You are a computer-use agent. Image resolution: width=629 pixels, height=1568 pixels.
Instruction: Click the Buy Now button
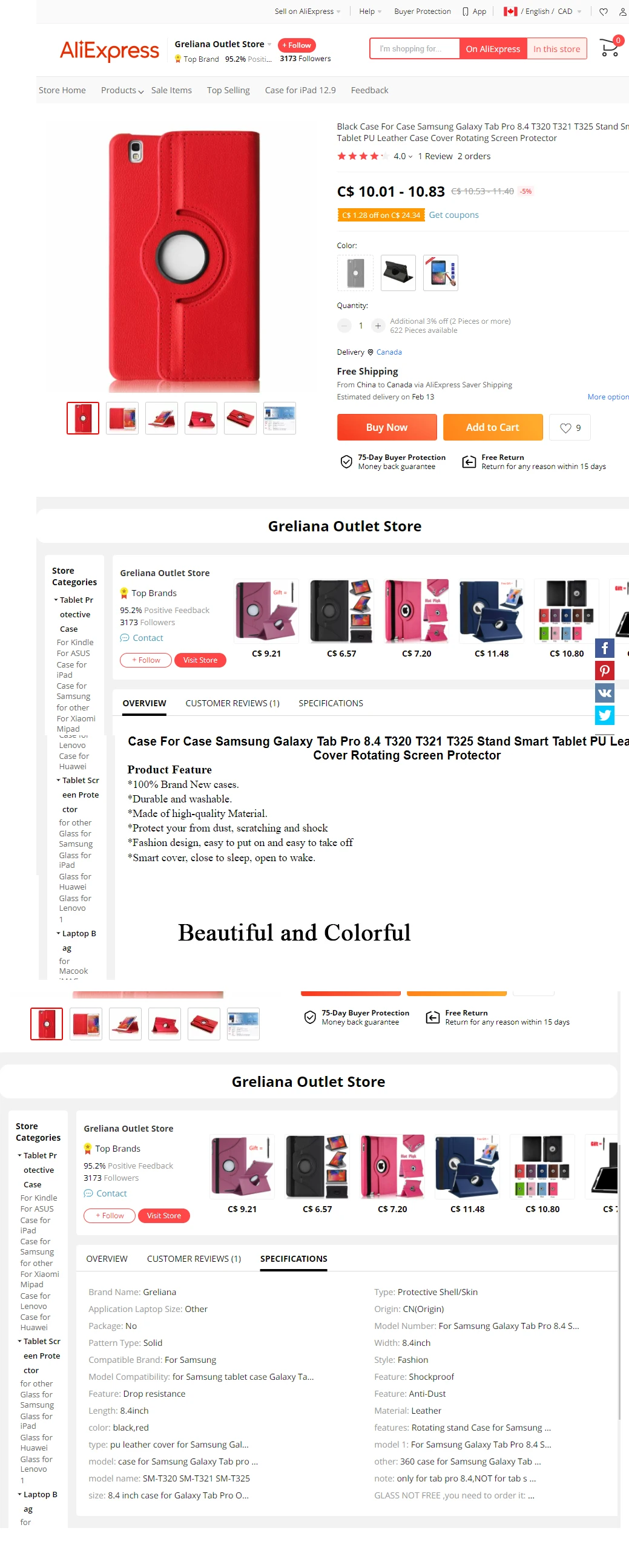(387, 427)
